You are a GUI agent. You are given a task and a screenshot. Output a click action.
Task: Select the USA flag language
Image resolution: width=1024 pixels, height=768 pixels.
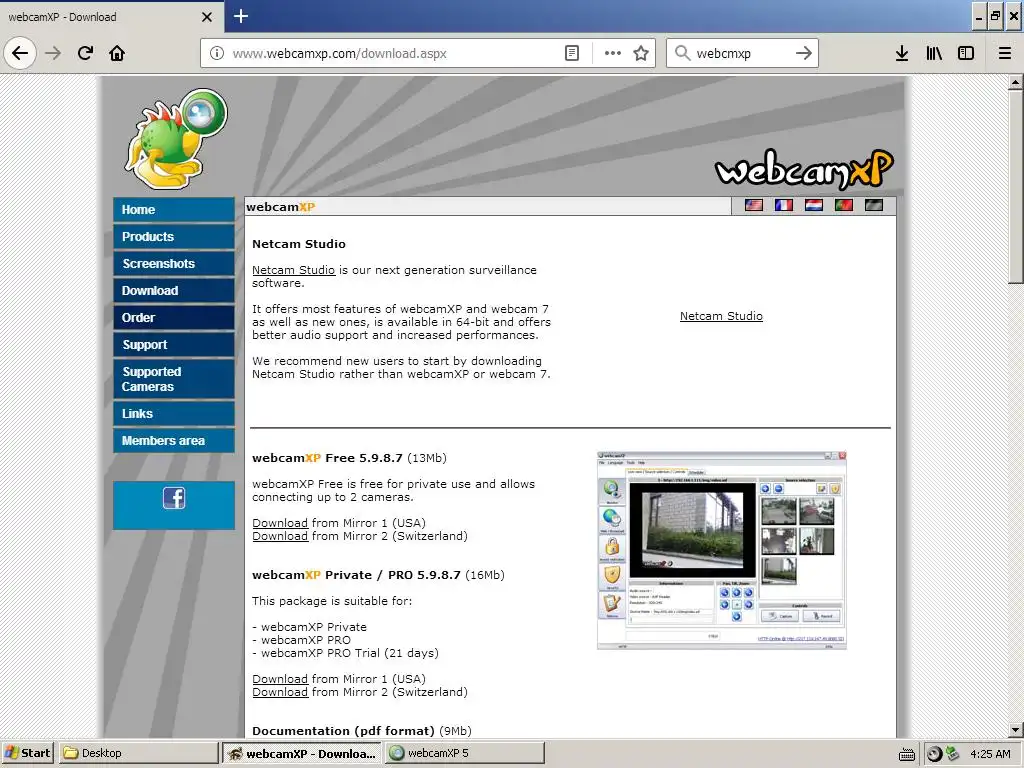[x=754, y=205]
